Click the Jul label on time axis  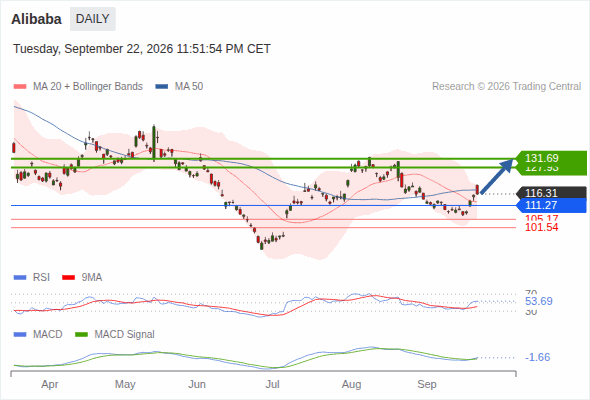click(x=272, y=384)
